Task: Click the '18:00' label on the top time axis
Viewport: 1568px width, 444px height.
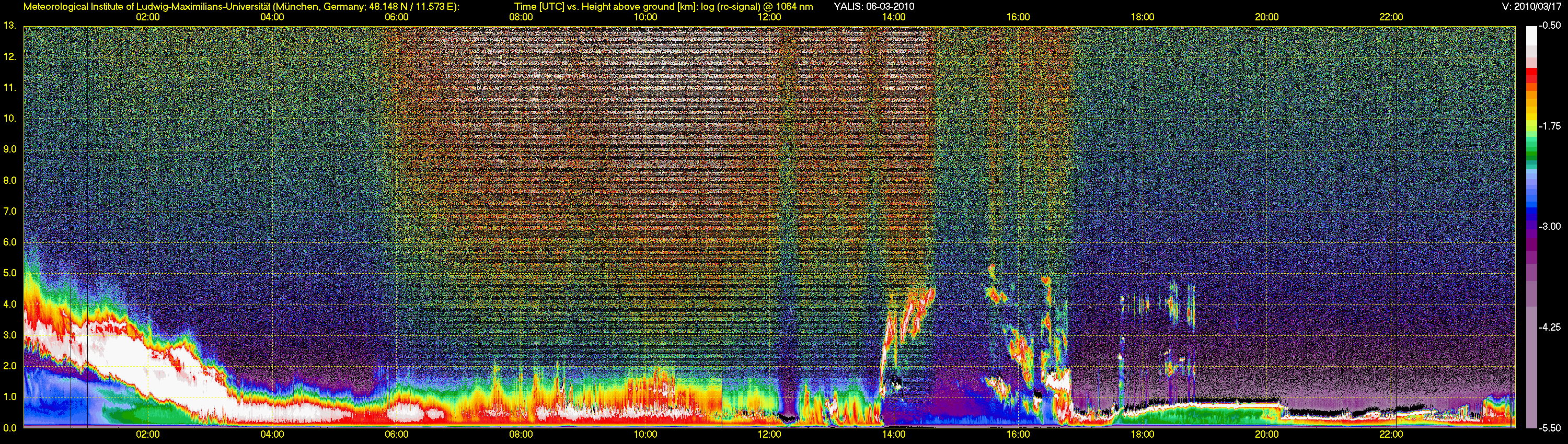Action: 1143,17
